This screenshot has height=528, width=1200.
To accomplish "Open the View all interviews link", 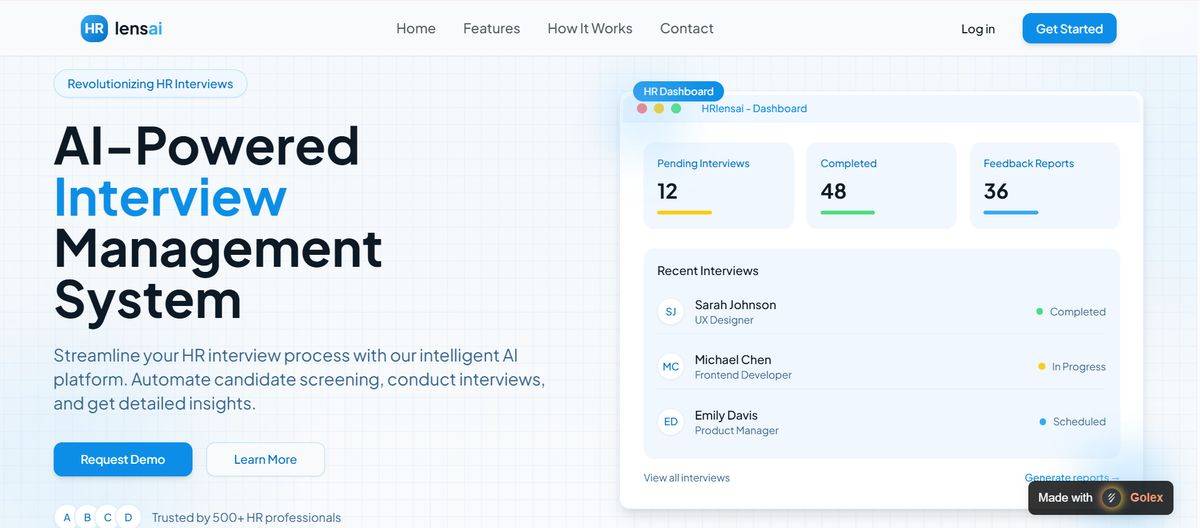I will coord(686,478).
